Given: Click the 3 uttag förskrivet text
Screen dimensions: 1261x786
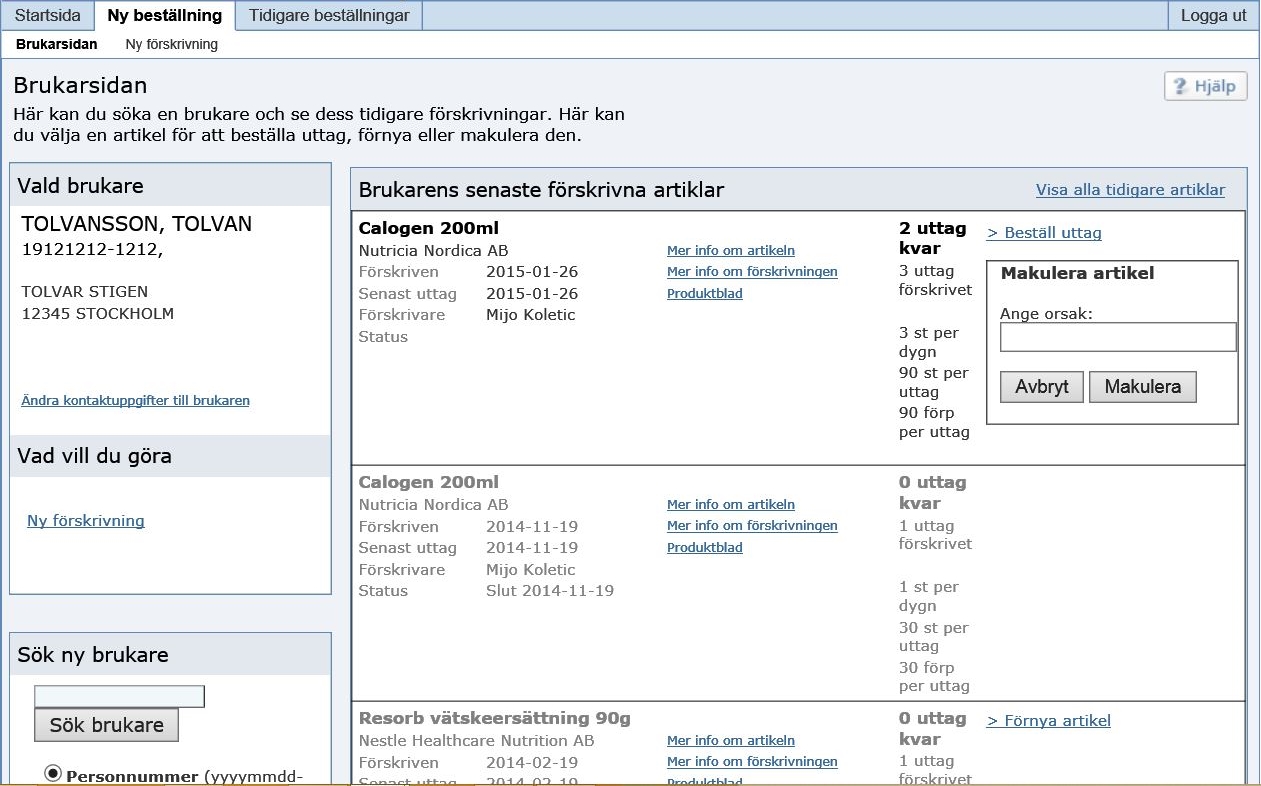Looking at the screenshot, I should pos(935,281).
